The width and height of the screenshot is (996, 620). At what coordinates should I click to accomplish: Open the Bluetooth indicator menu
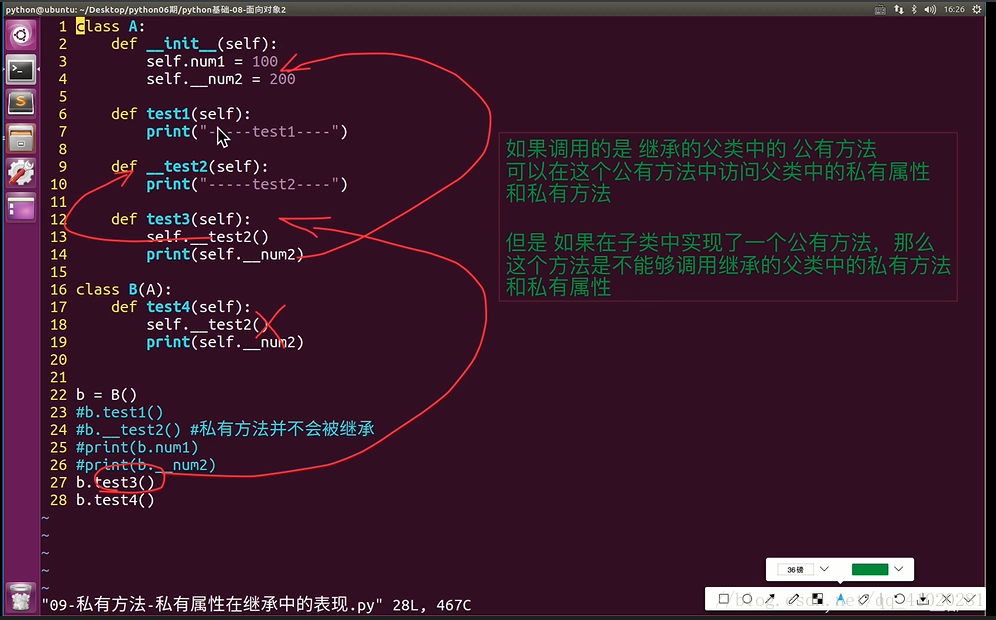pos(914,10)
